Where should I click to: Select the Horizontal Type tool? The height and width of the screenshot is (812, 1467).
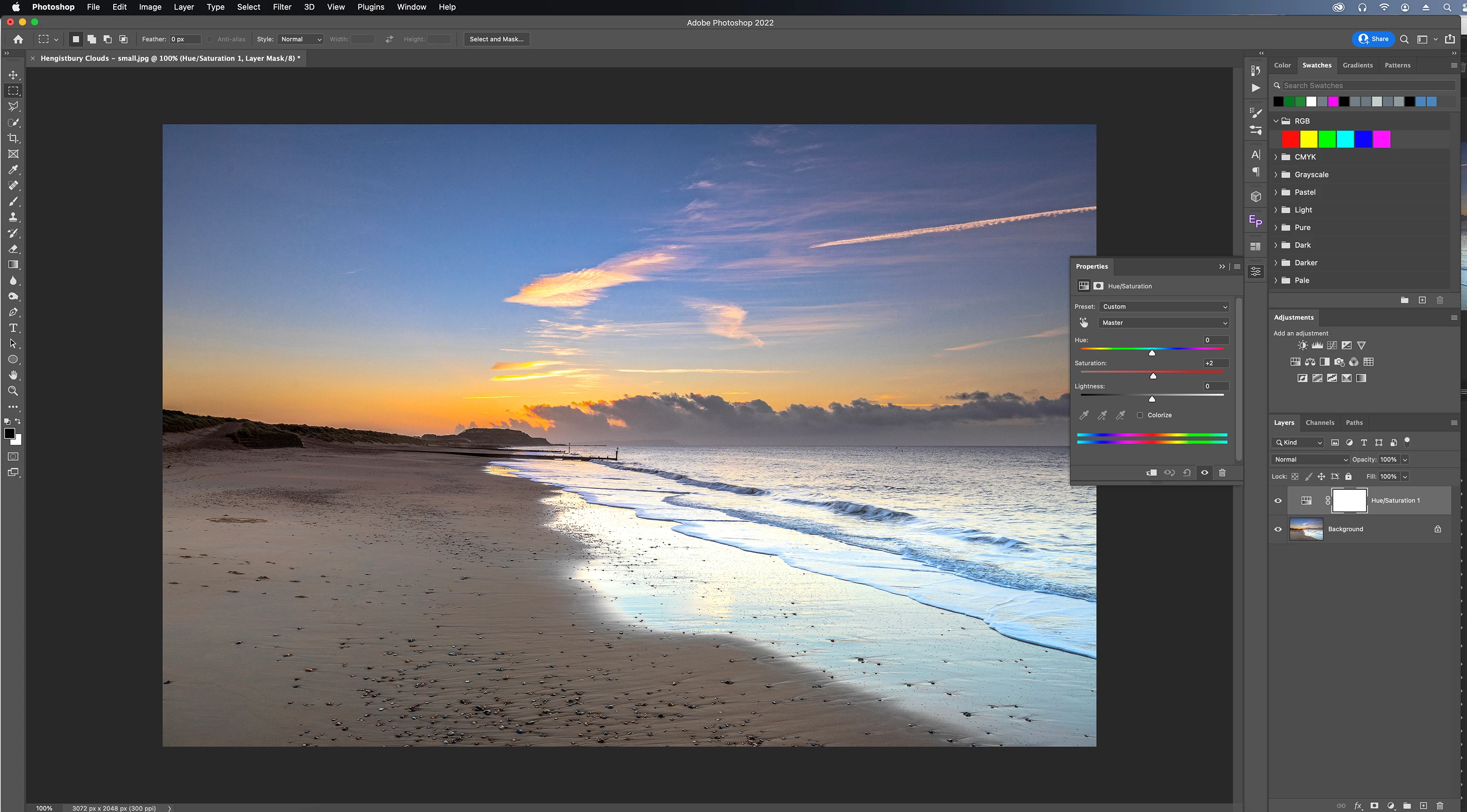(x=13, y=328)
